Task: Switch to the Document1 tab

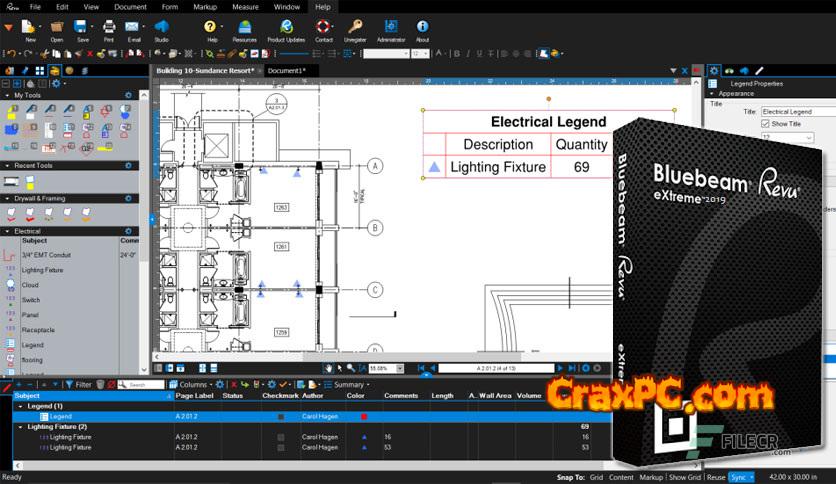Action: [285, 71]
